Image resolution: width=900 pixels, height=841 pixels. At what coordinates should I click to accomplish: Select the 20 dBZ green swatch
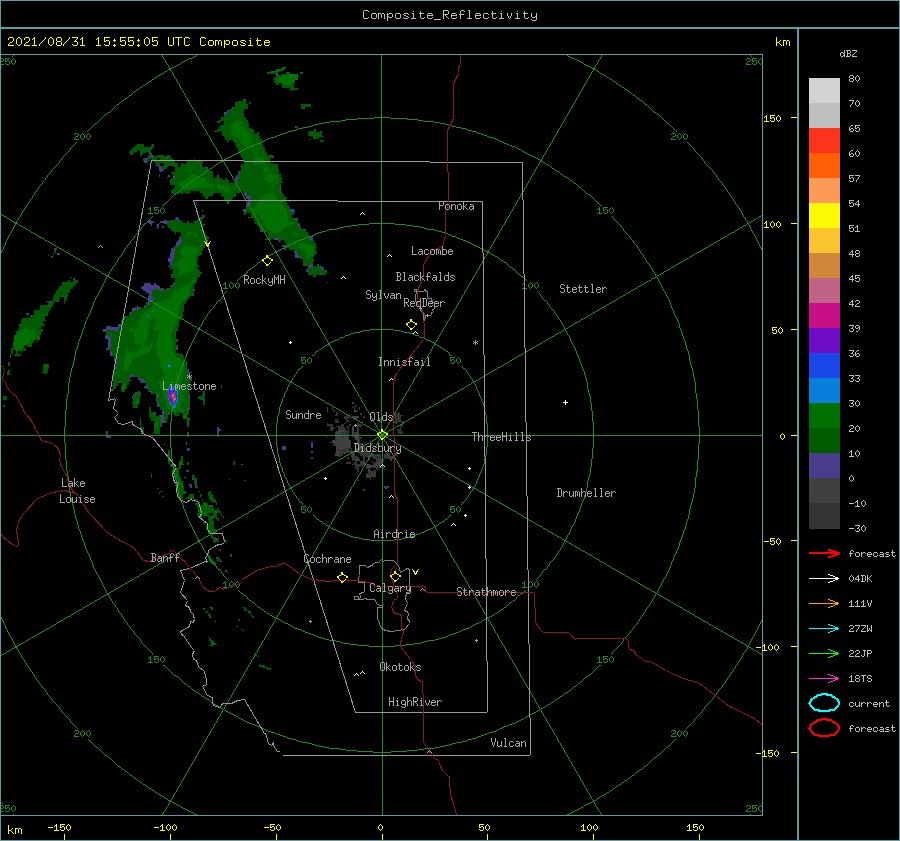pyautogui.click(x=824, y=440)
